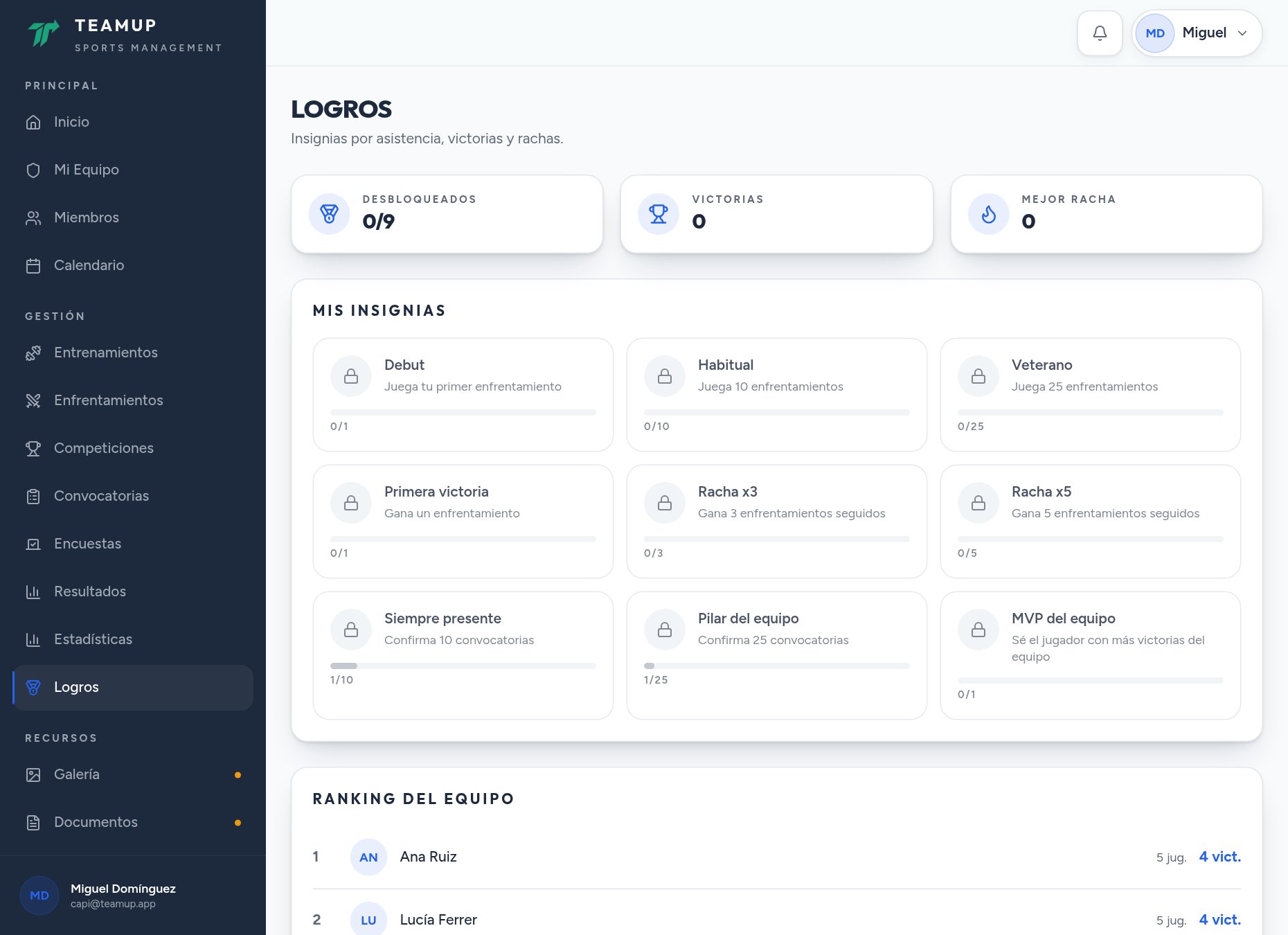Click the Racha x5 lock icon

pyautogui.click(x=978, y=503)
